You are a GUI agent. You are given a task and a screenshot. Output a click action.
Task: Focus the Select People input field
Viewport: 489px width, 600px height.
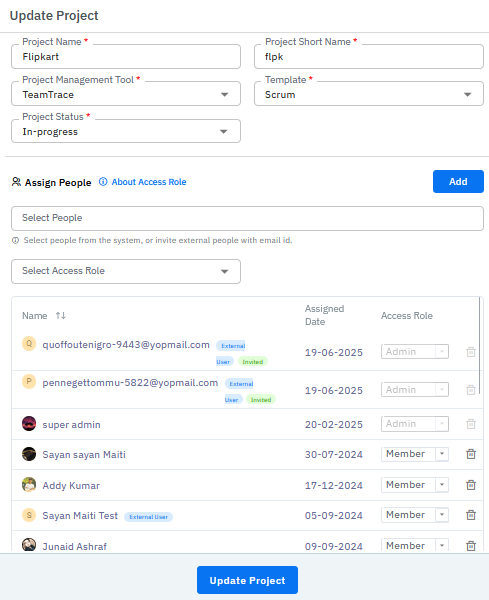pyautogui.click(x=247, y=218)
